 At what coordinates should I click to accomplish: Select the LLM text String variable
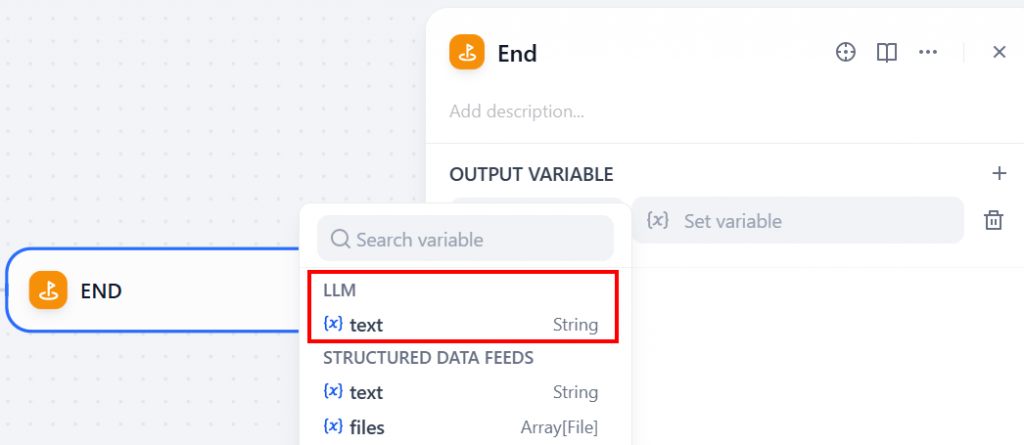click(461, 325)
